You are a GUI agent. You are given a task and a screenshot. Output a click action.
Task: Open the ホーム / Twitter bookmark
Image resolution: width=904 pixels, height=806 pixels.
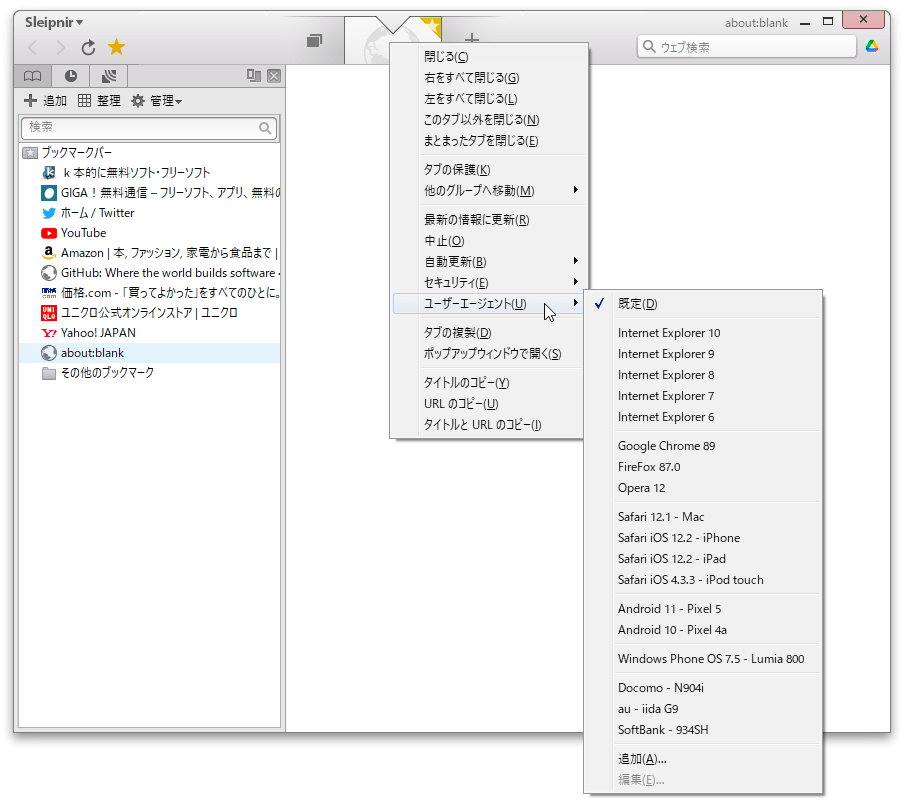point(88,213)
